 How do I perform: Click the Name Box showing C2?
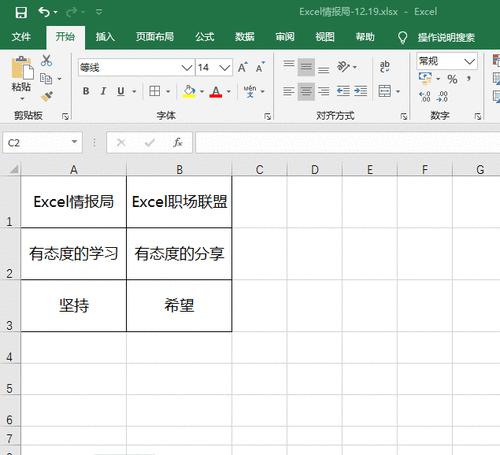click(x=42, y=143)
